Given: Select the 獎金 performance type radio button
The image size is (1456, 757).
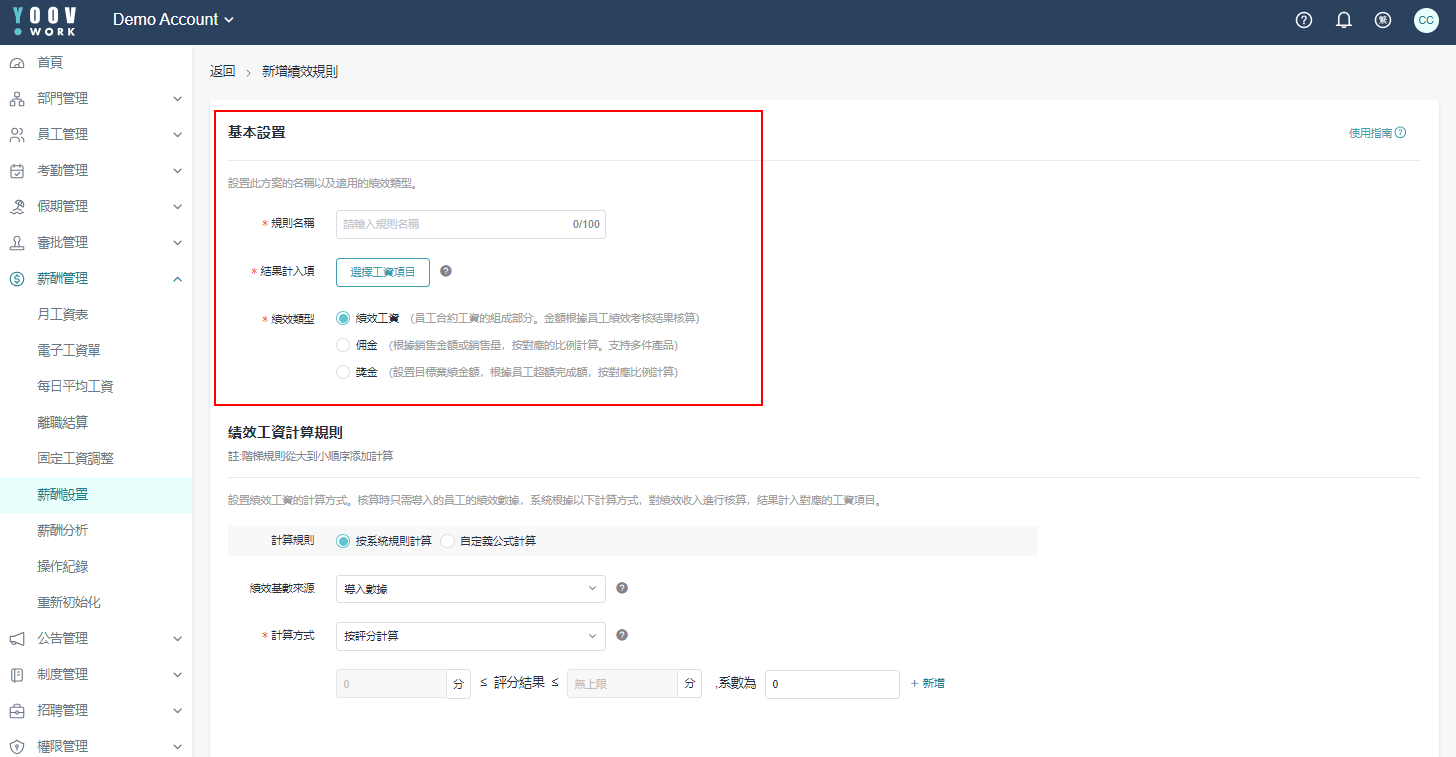Looking at the screenshot, I should (344, 372).
